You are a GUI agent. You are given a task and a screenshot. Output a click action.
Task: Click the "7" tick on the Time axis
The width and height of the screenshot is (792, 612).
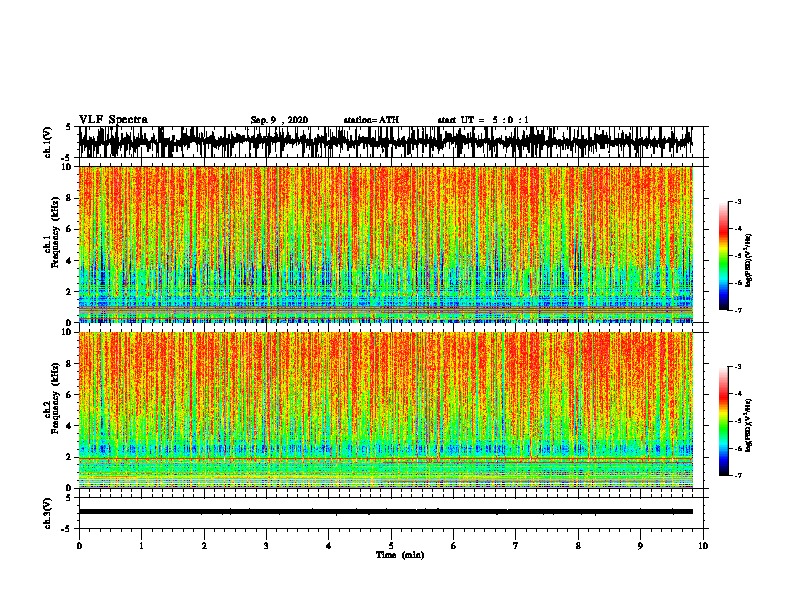(x=516, y=546)
